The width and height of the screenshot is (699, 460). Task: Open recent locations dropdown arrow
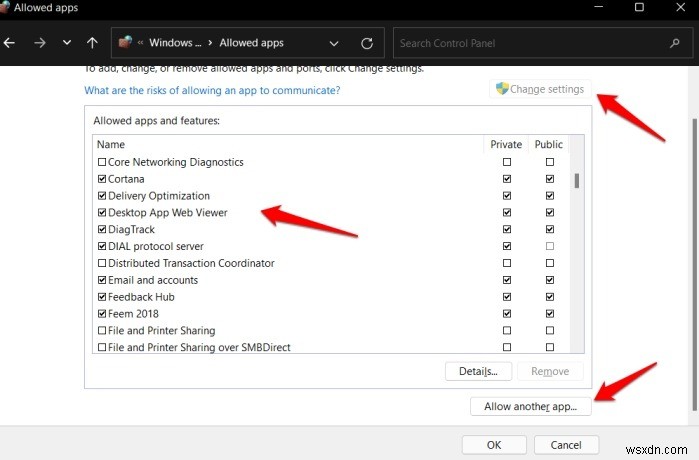pos(66,43)
